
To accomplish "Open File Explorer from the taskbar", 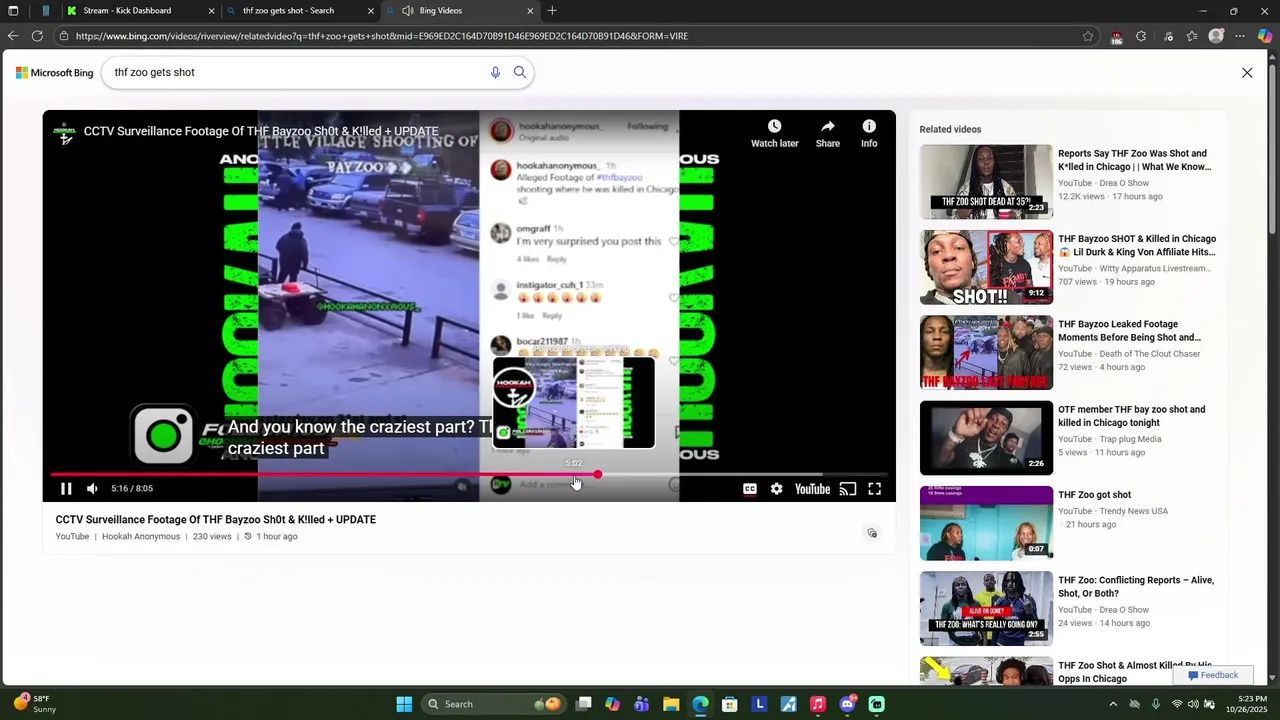I will tap(671, 704).
